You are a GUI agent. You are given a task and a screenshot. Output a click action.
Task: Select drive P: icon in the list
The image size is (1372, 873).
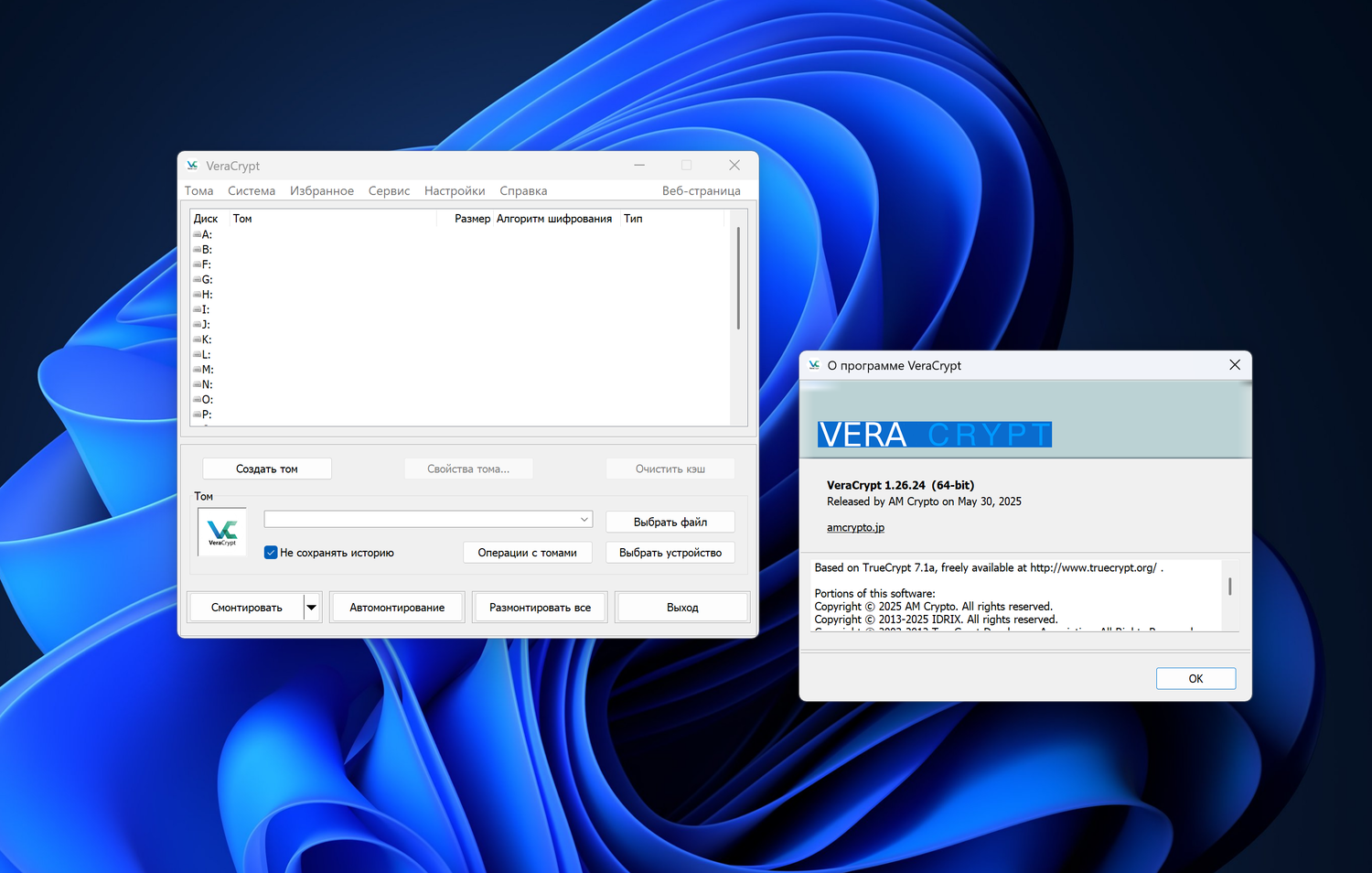point(197,415)
